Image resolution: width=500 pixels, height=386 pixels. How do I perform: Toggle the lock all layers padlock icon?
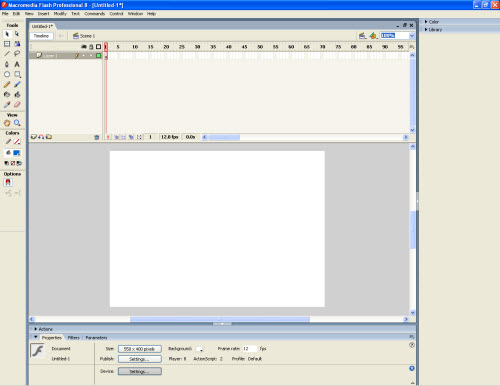(91, 47)
